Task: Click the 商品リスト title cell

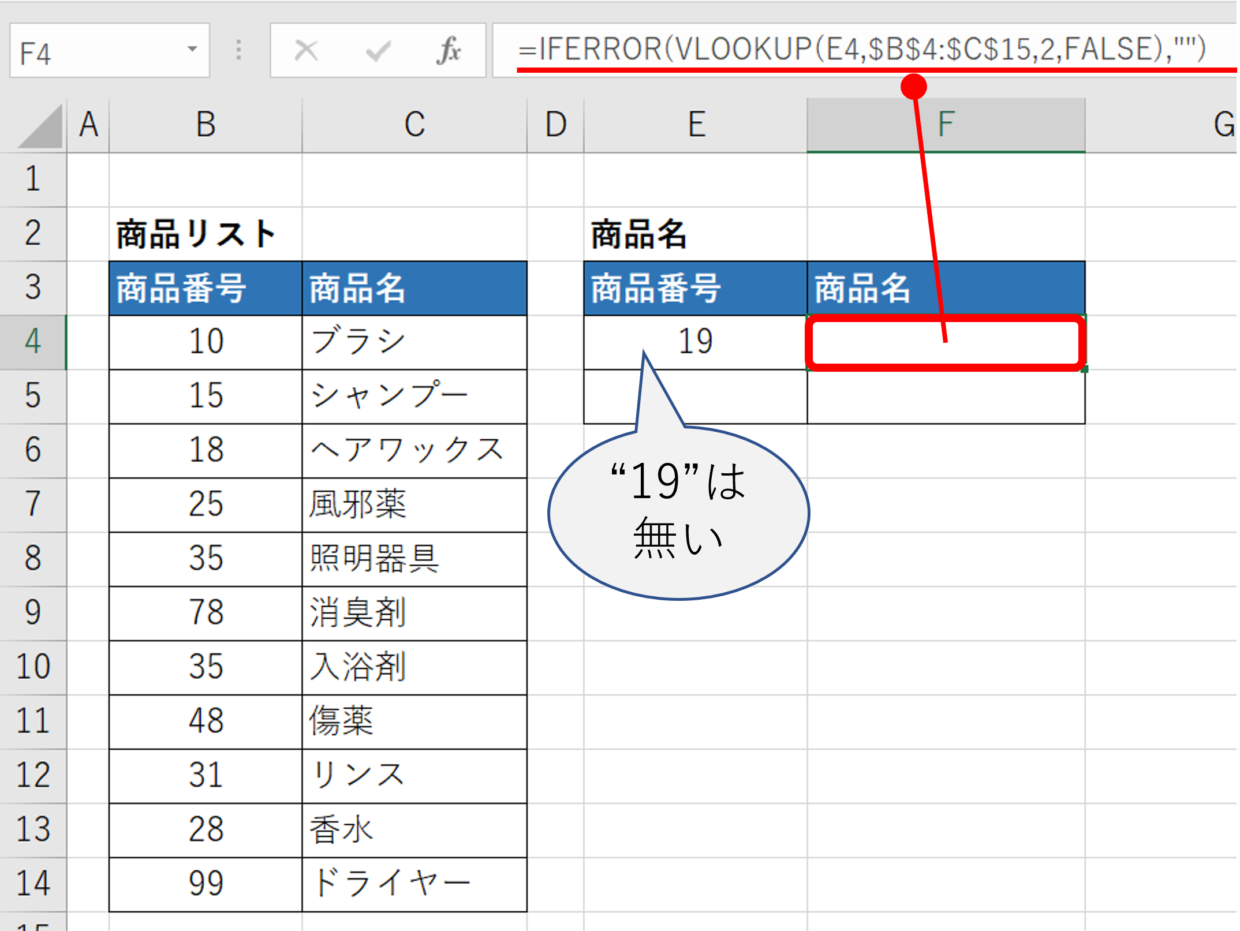Action: (205, 234)
